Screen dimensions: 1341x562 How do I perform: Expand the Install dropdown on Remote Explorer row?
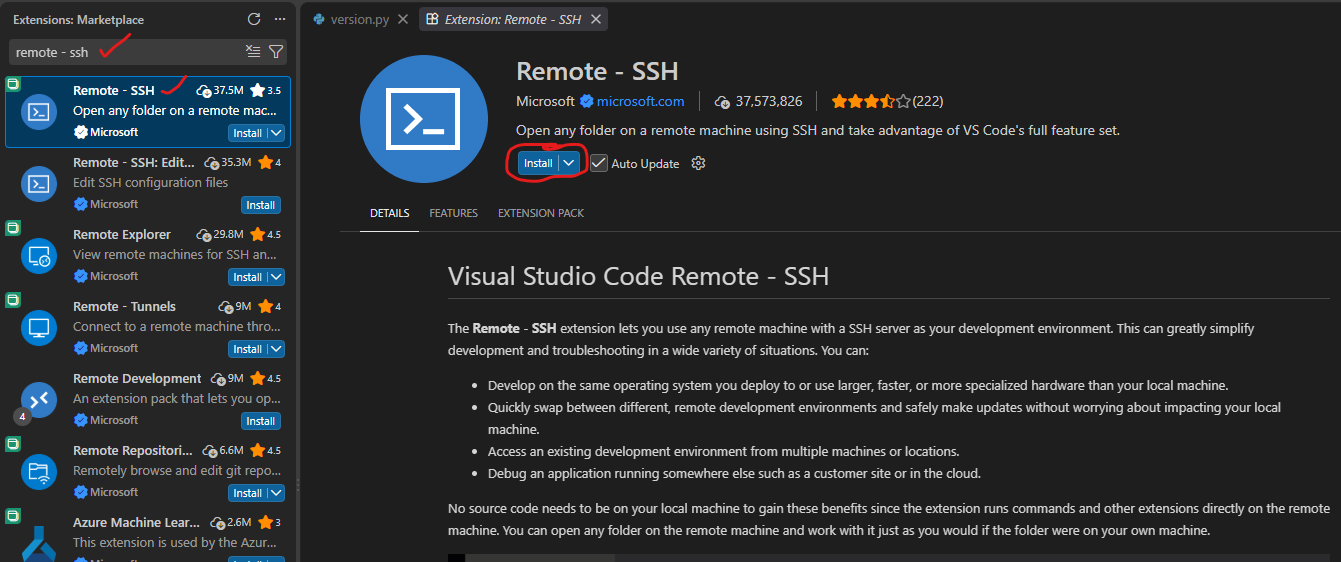[276, 277]
